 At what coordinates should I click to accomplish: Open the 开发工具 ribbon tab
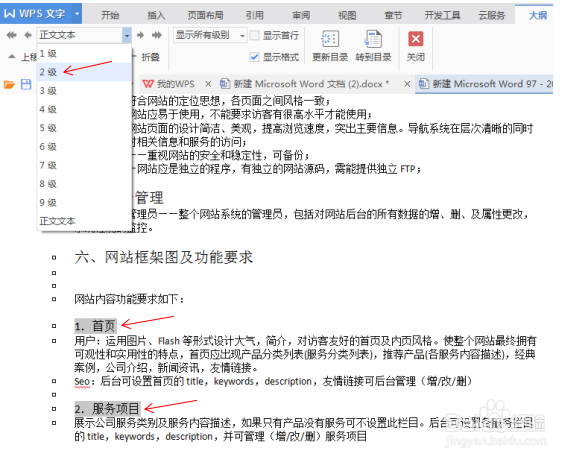tap(442, 15)
